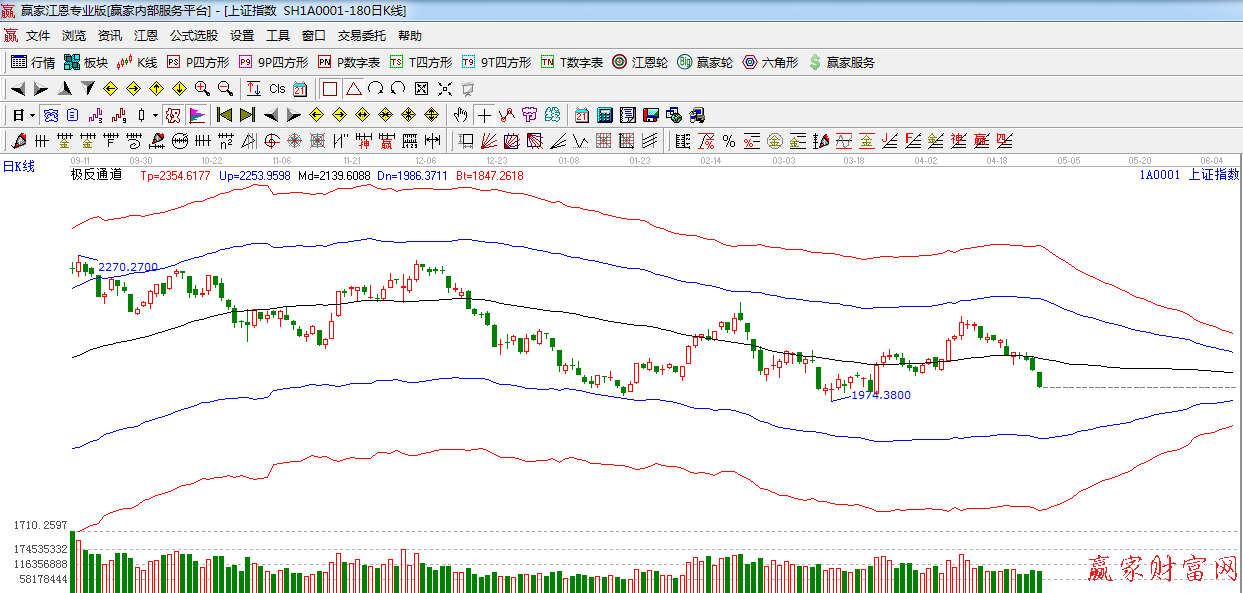Click the zoom out magnifier icon
The height and width of the screenshot is (593, 1243).
[x=224, y=88]
